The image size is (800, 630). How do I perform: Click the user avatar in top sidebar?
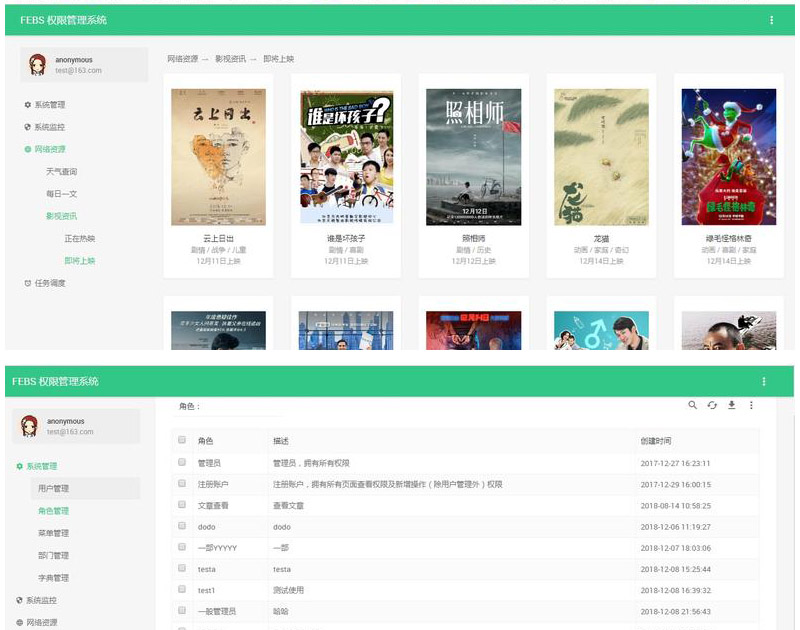37,65
